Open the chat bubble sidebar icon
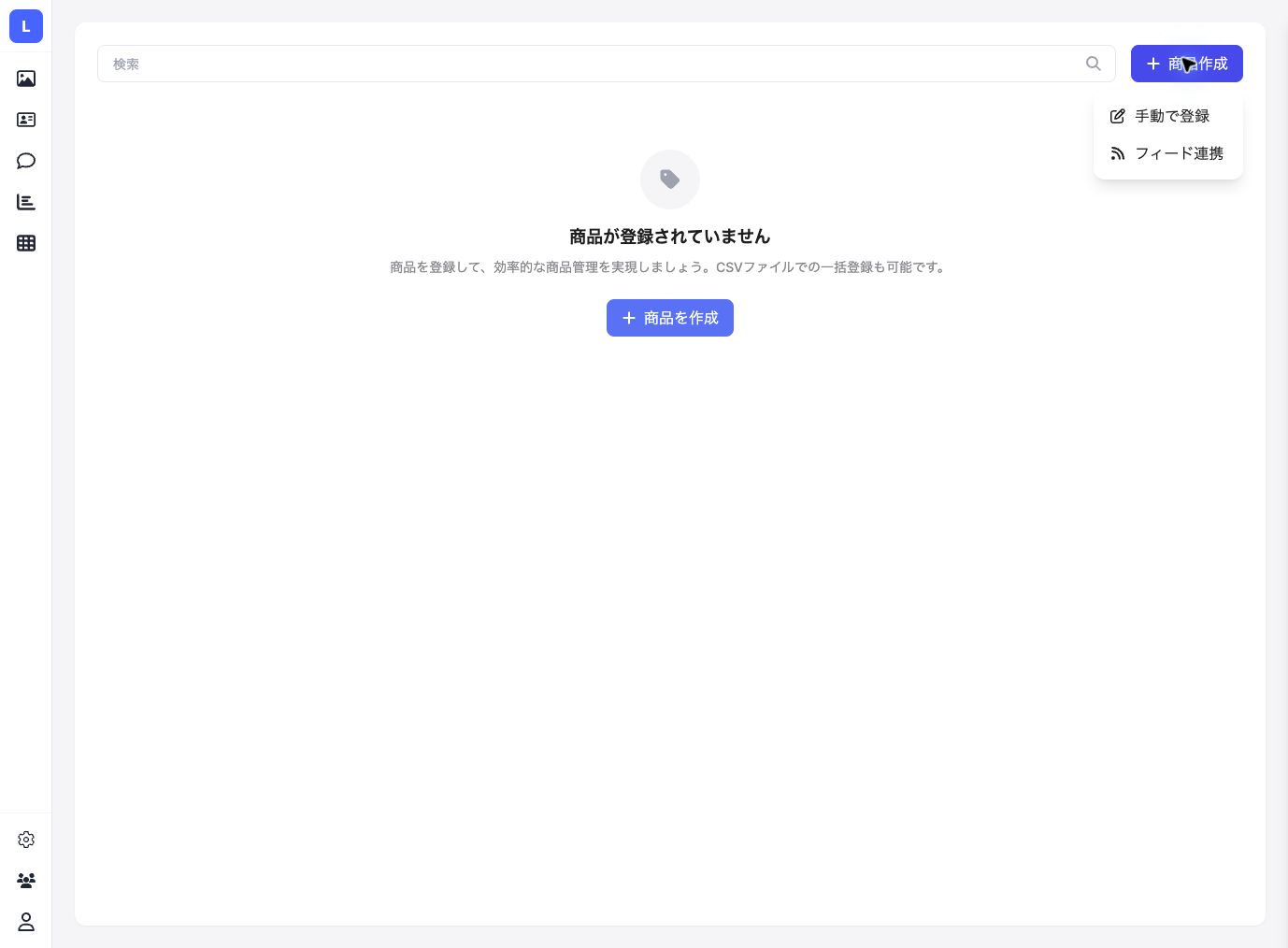 tap(26, 161)
